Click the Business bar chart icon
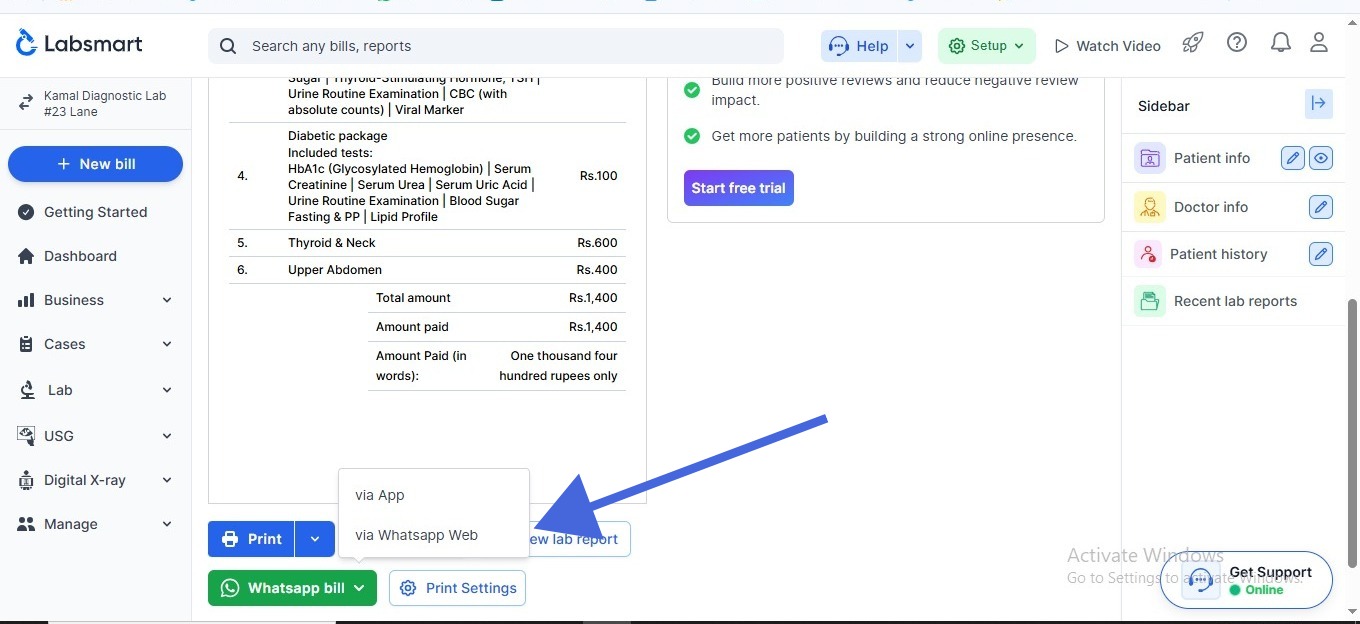 27,300
